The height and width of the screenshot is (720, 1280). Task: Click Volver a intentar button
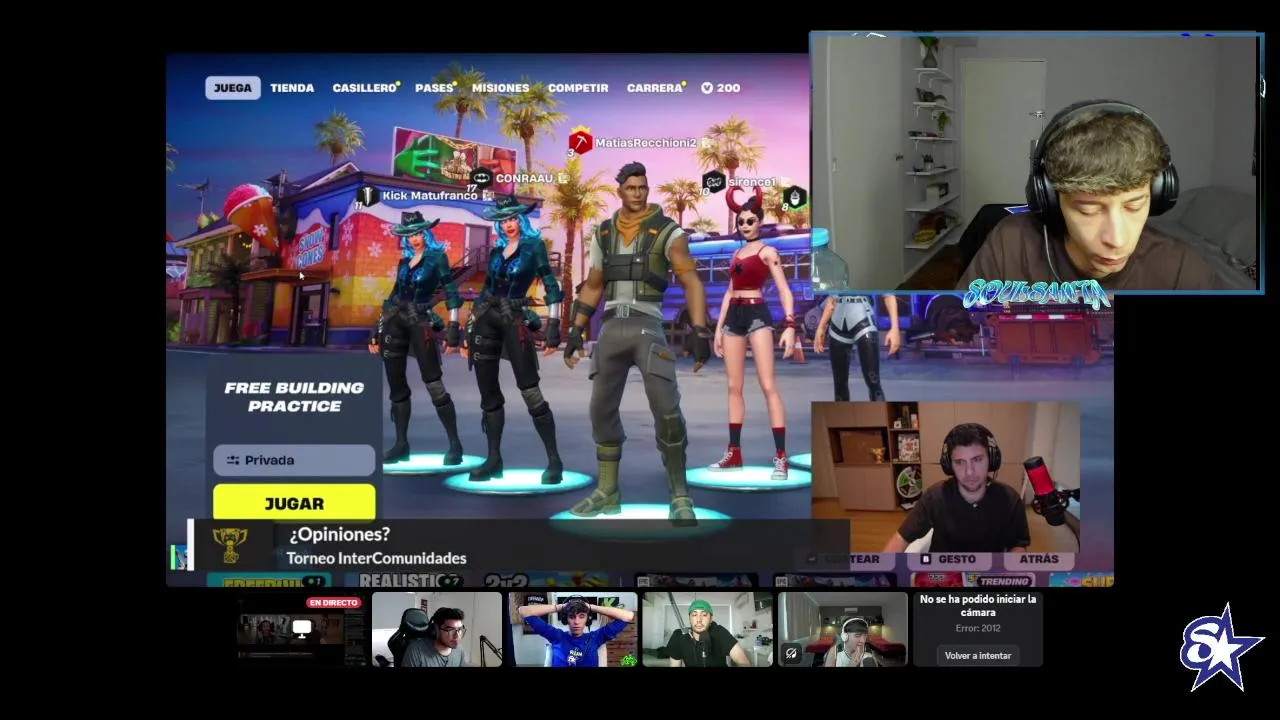tap(978, 655)
